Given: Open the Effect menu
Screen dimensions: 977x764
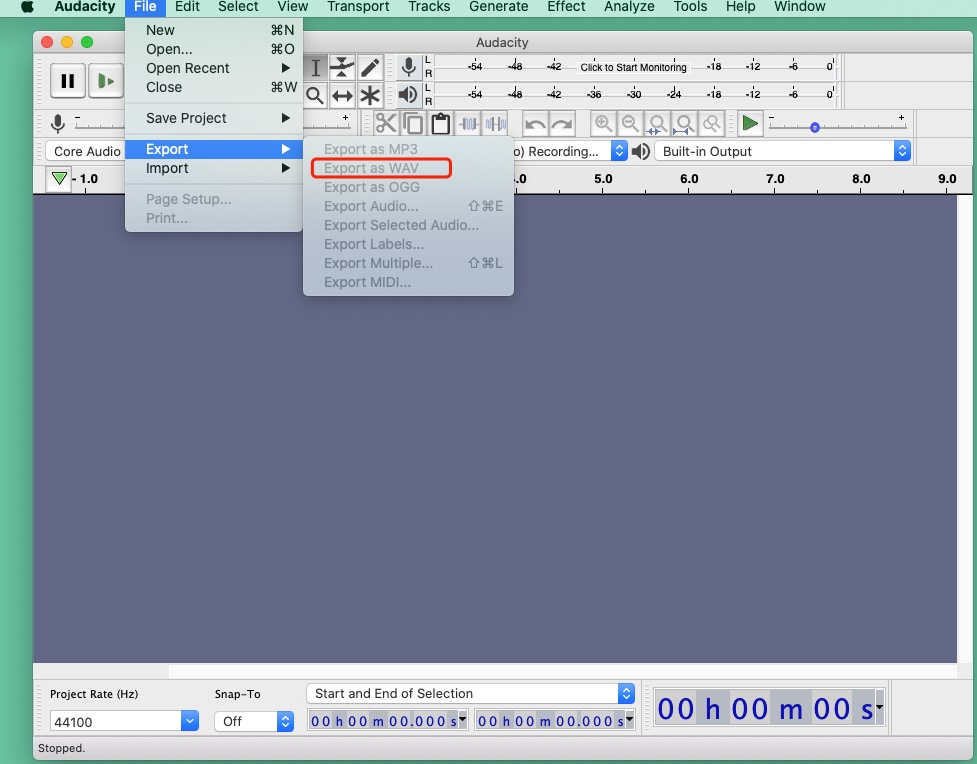Looking at the screenshot, I should pyautogui.click(x=566, y=7).
